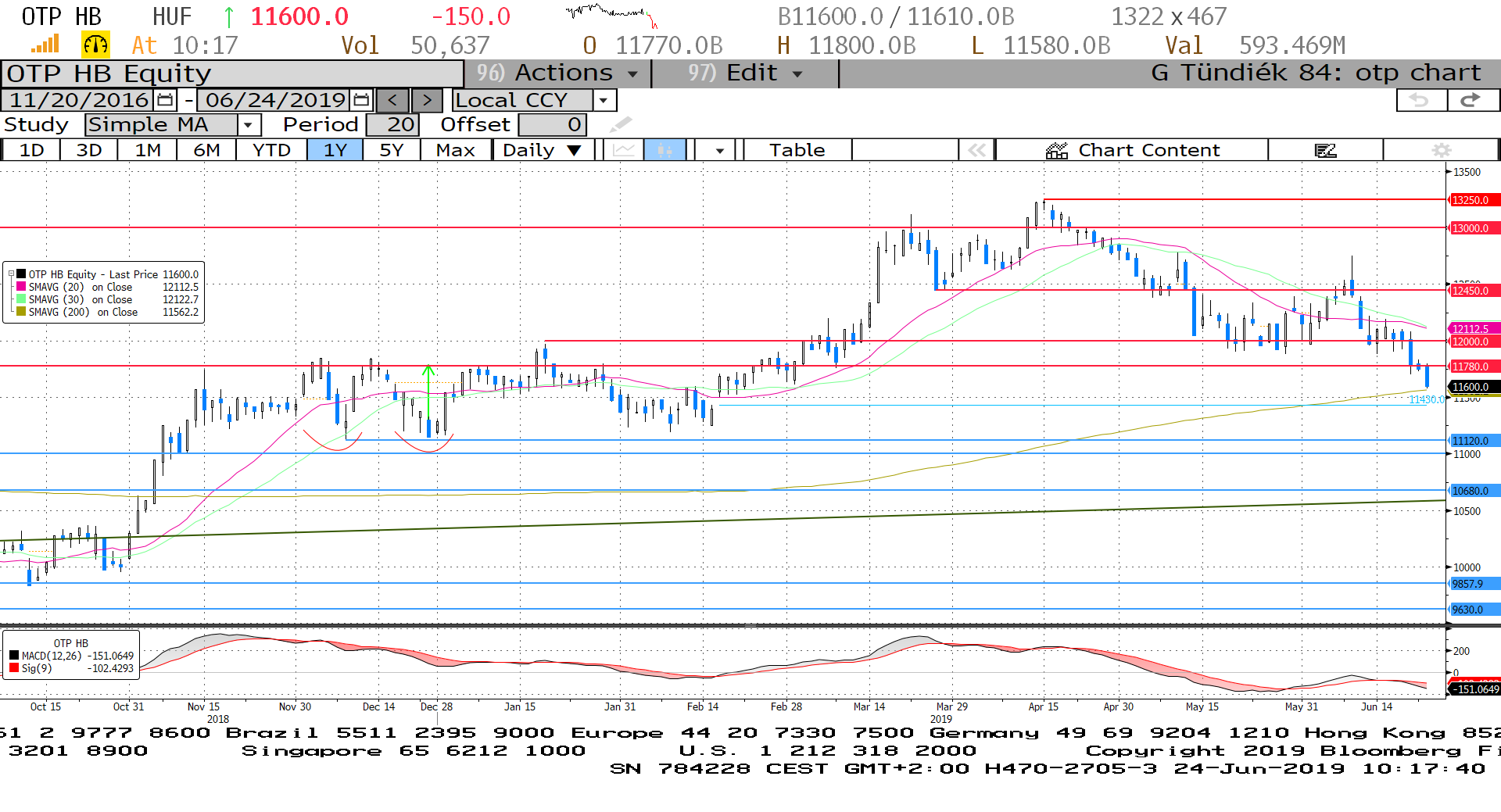Viewport: 1501px width, 812px height.
Task: Click the Sig(9) red legend swatch
Action: pyautogui.click(x=14, y=668)
